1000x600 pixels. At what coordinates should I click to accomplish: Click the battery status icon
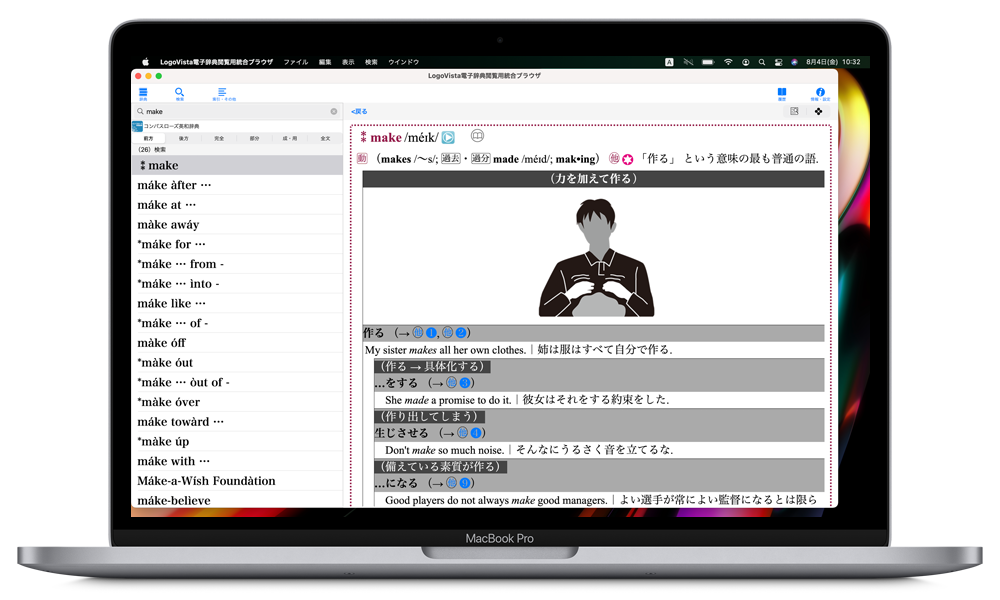tap(708, 62)
